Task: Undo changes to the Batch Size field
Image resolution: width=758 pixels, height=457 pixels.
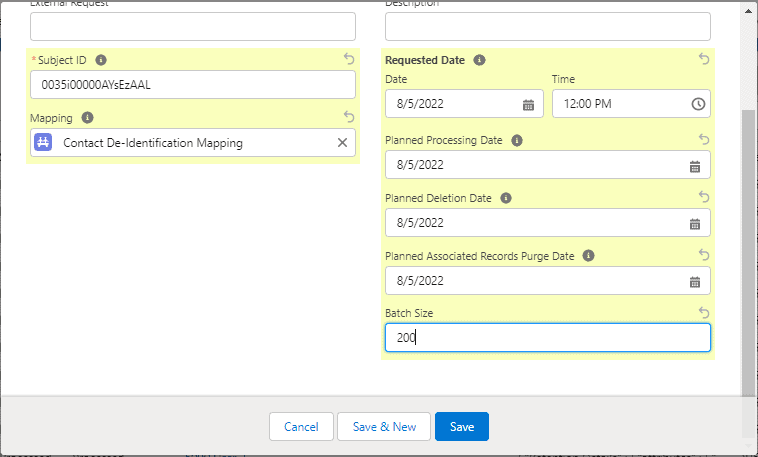Action: pyautogui.click(x=703, y=313)
